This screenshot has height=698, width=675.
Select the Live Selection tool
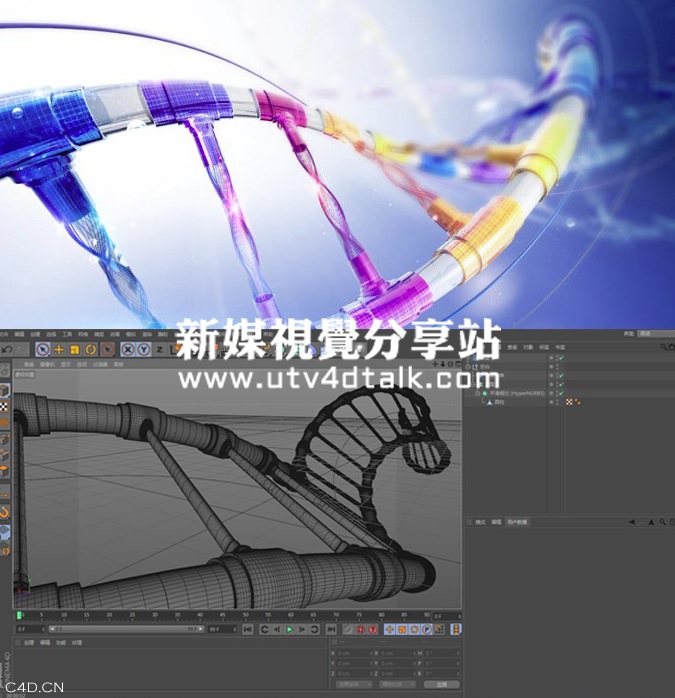coord(43,349)
